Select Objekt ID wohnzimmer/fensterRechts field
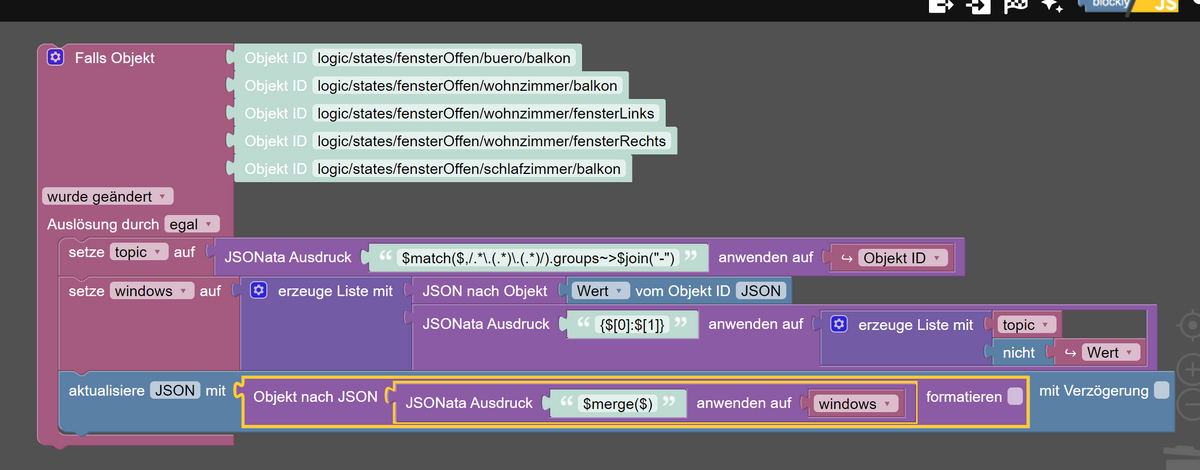Image resolution: width=1200 pixels, height=470 pixels. (491, 141)
